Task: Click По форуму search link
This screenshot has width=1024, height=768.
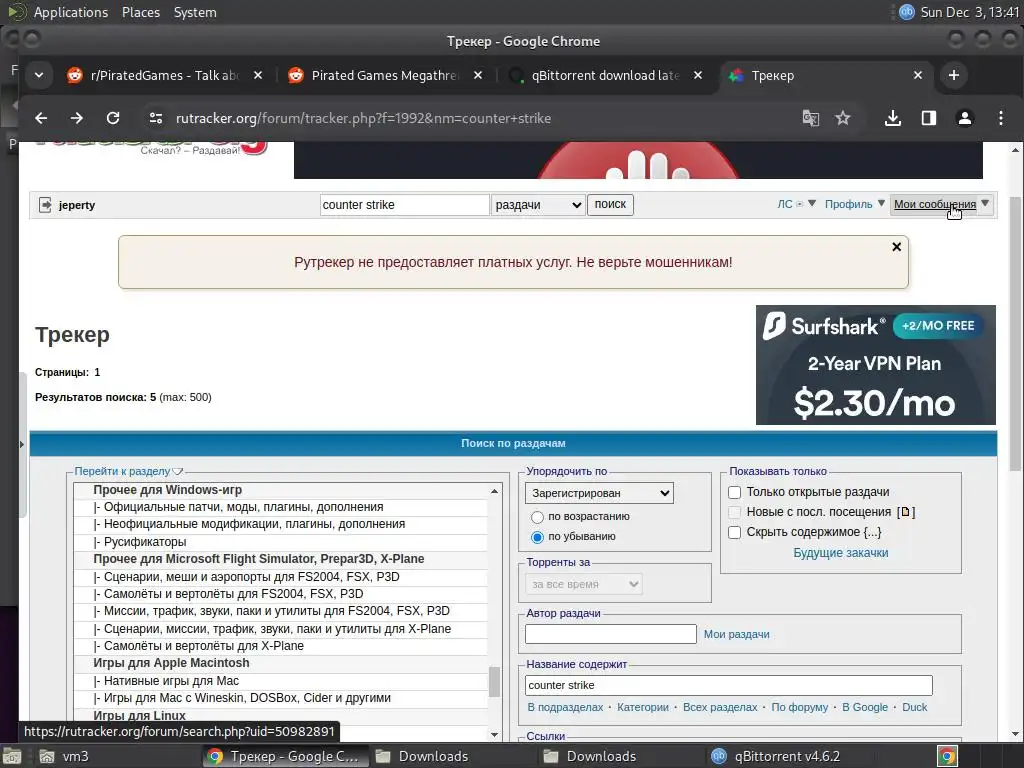Action: pyautogui.click(x=799, y=707)
